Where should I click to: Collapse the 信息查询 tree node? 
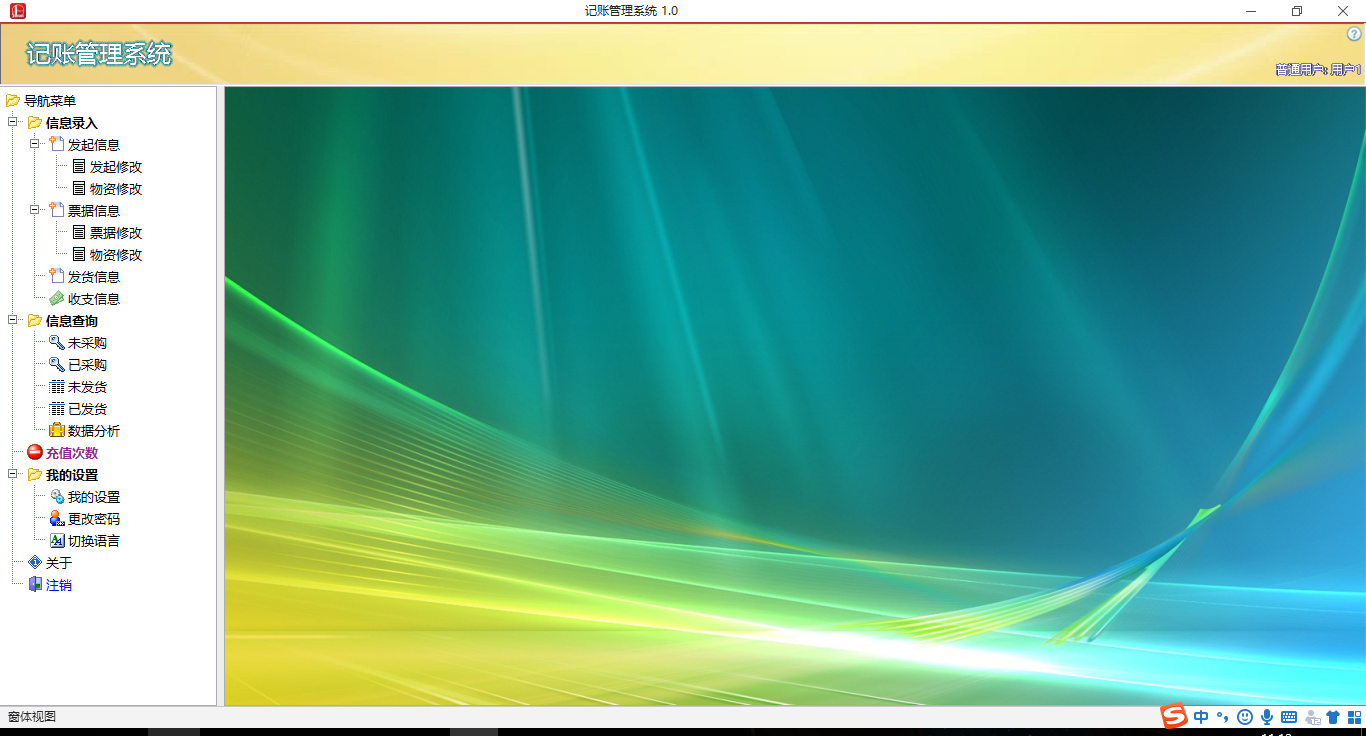(x=13, y=320)
